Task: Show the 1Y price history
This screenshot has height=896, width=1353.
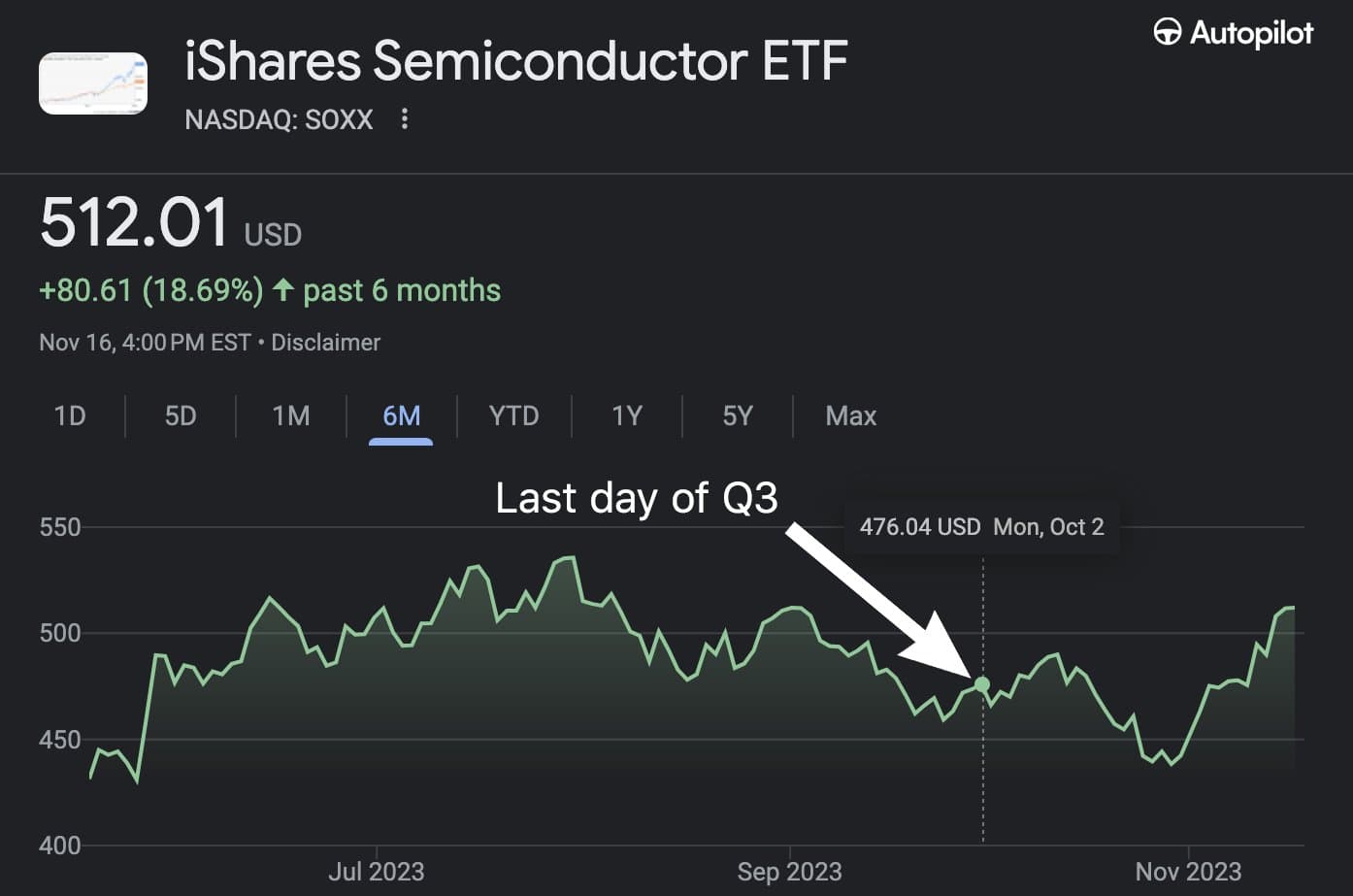Action: pyautogui.click(x=627, y=416)
